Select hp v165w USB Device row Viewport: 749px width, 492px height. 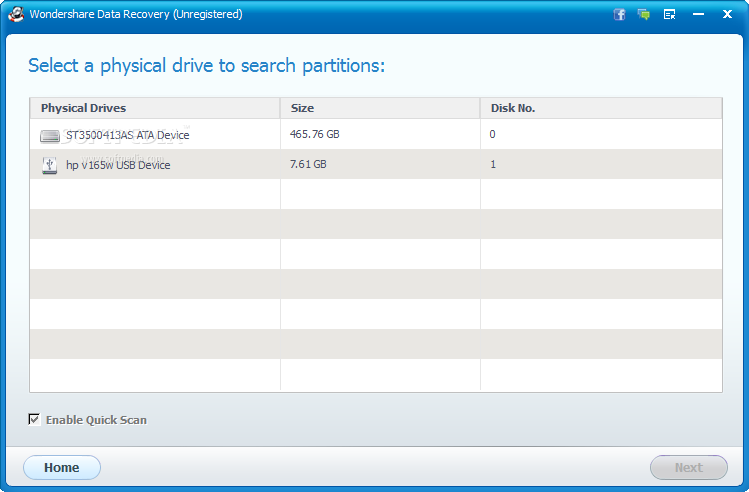[x=376, y=164]
